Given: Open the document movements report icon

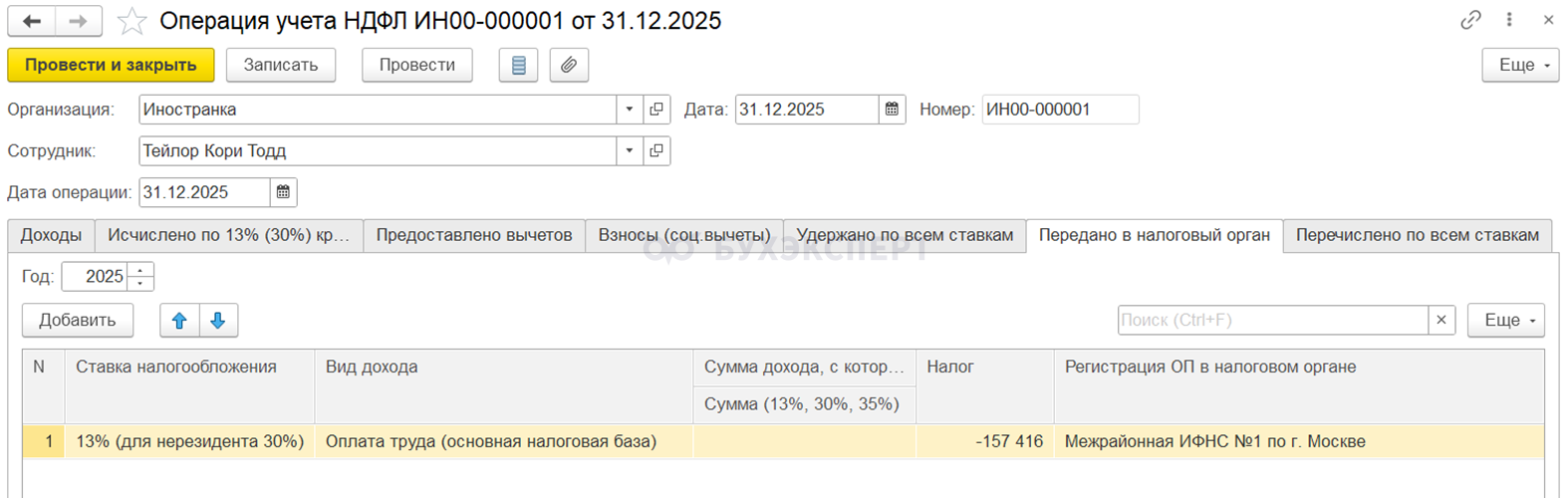Looking at the screenshot, I should click(x=518, y=65).
